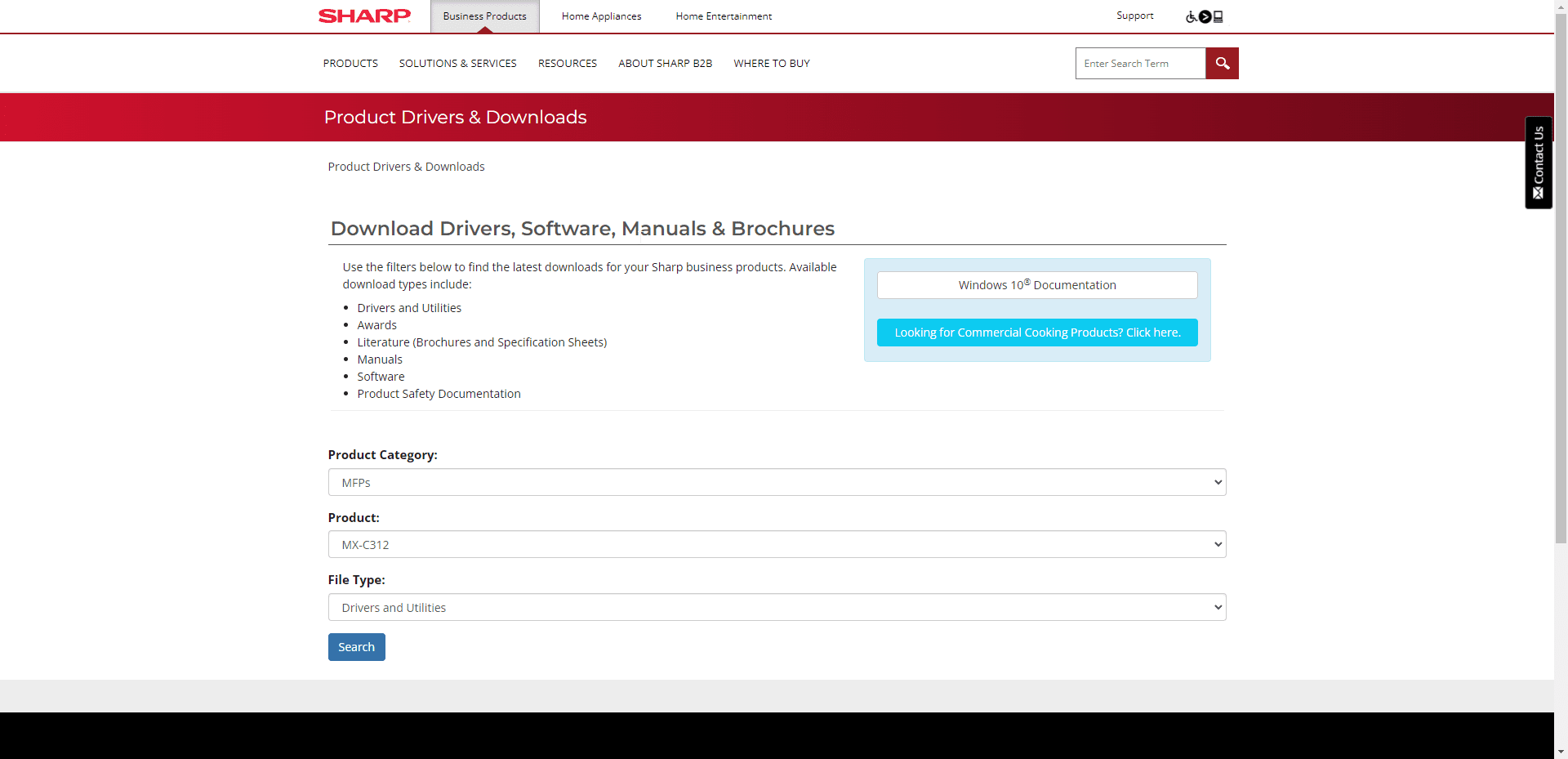Click the black circle arrow icon
This screenshot has width=1568, height=759.
[x=1205, y=17]
